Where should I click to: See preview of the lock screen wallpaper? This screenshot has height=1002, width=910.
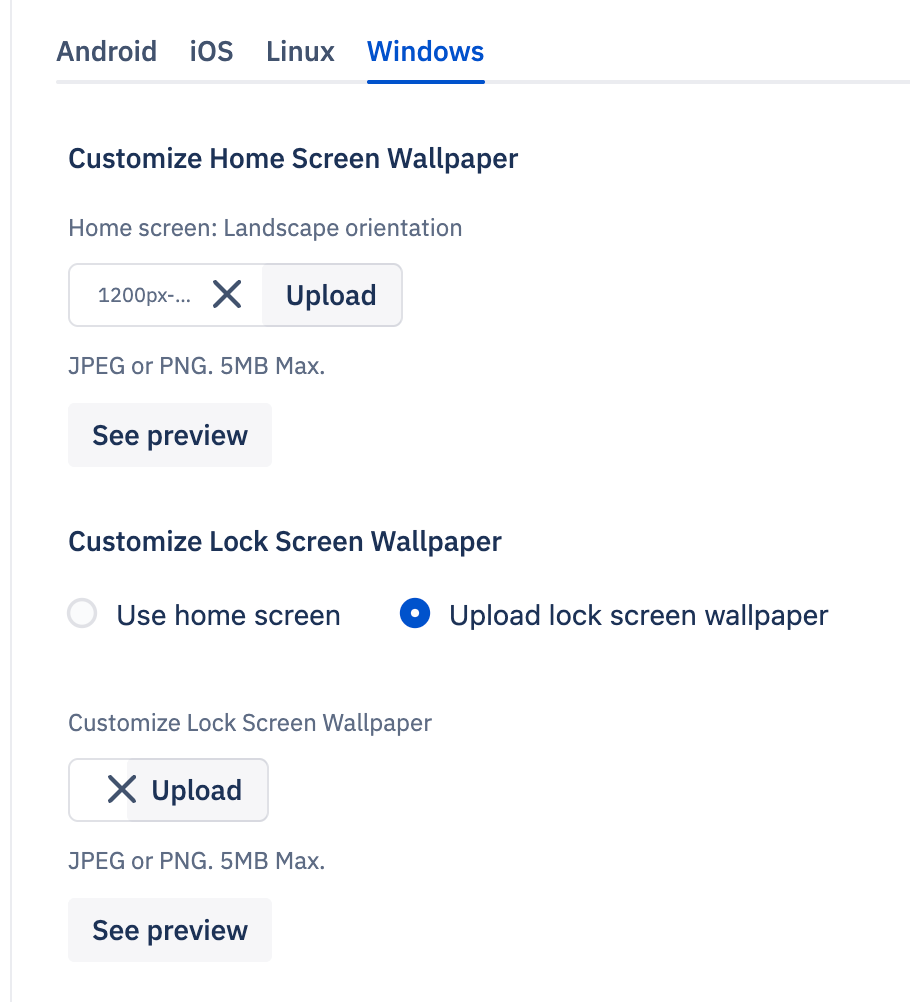[x=169, y=929]
